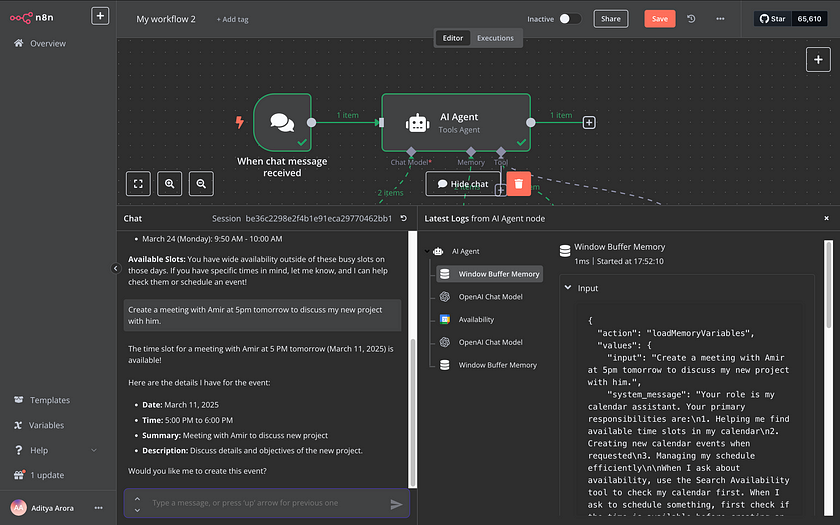The width and height of the screenshot is (840, 525).
Task: Click the n8n logo
Action: [x=32, y=18]
